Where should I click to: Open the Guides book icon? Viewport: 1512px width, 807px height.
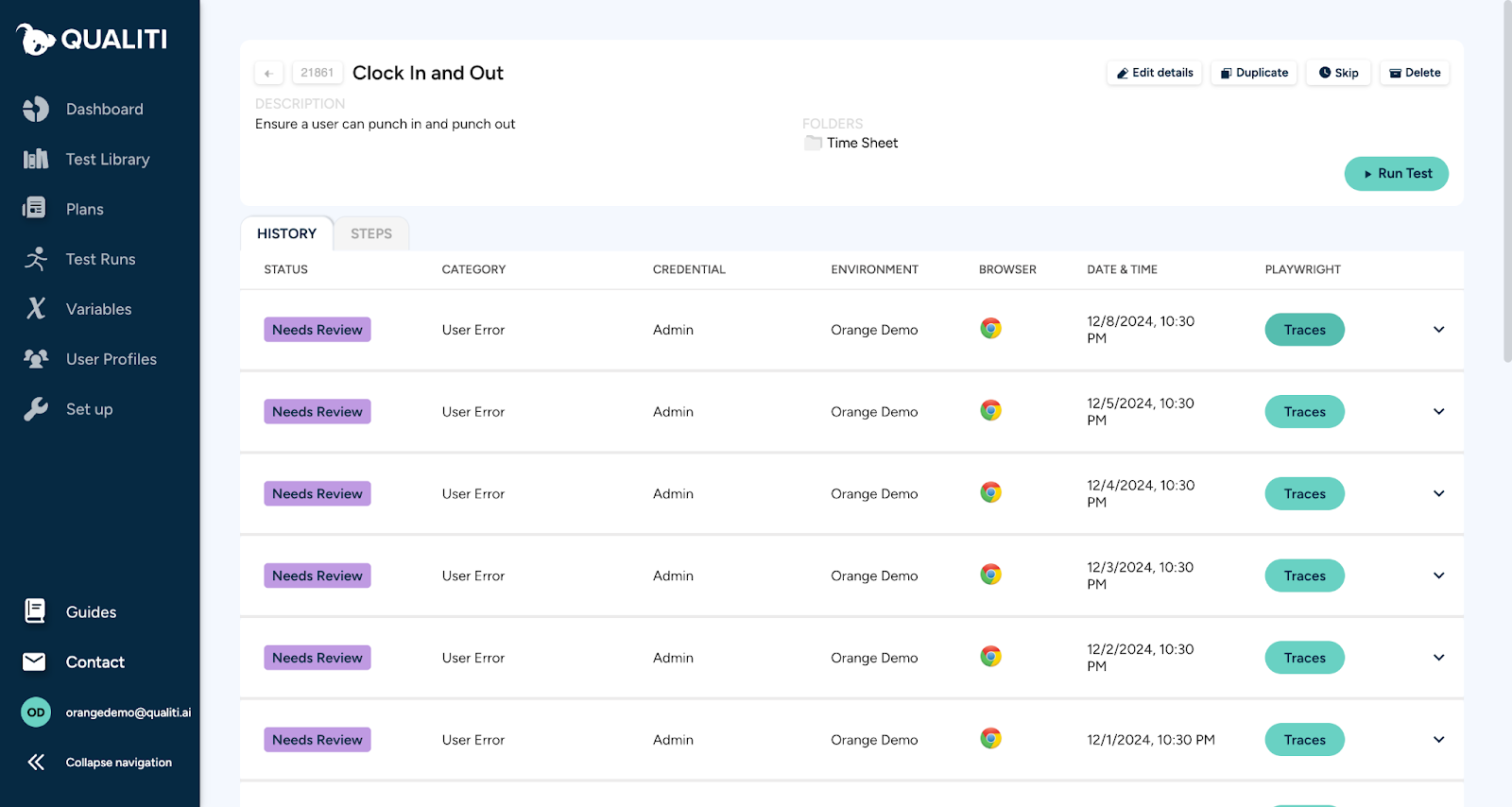tap(35, 611)
